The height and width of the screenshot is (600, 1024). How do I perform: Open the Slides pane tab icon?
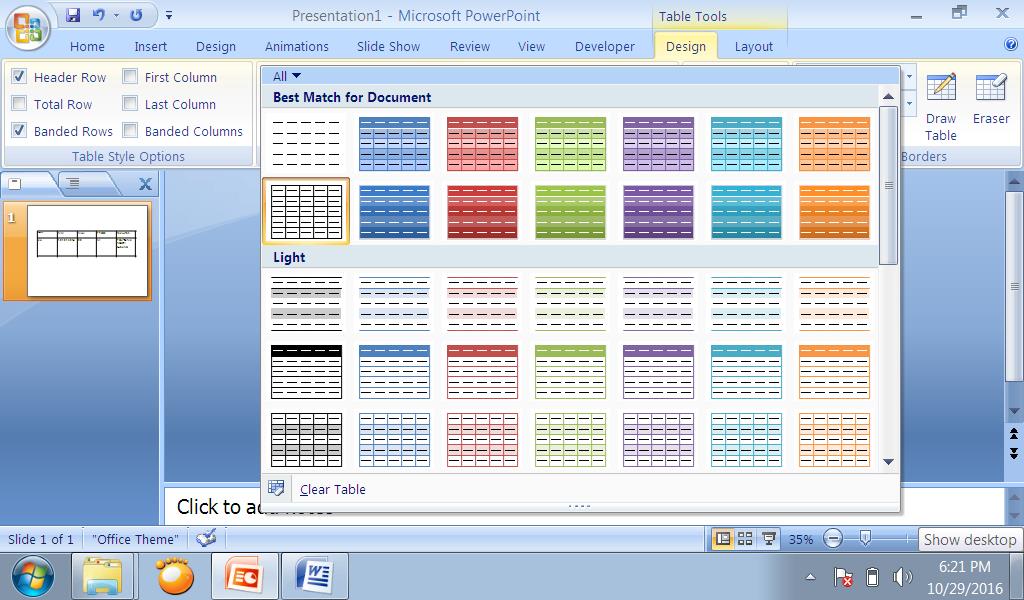15,183
